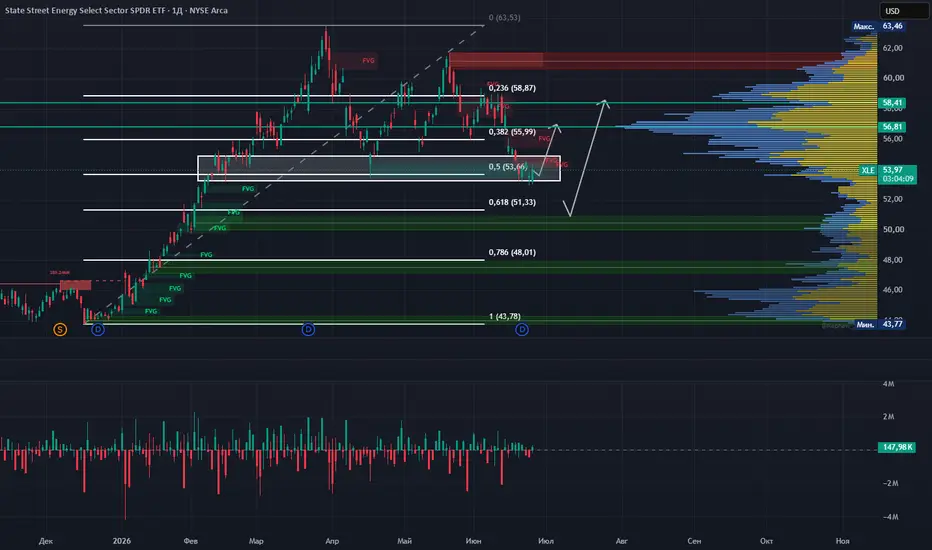Screen dimensions: 932x550
Task: Click the red FVG label near April peak
Action: tap(369, 61)
